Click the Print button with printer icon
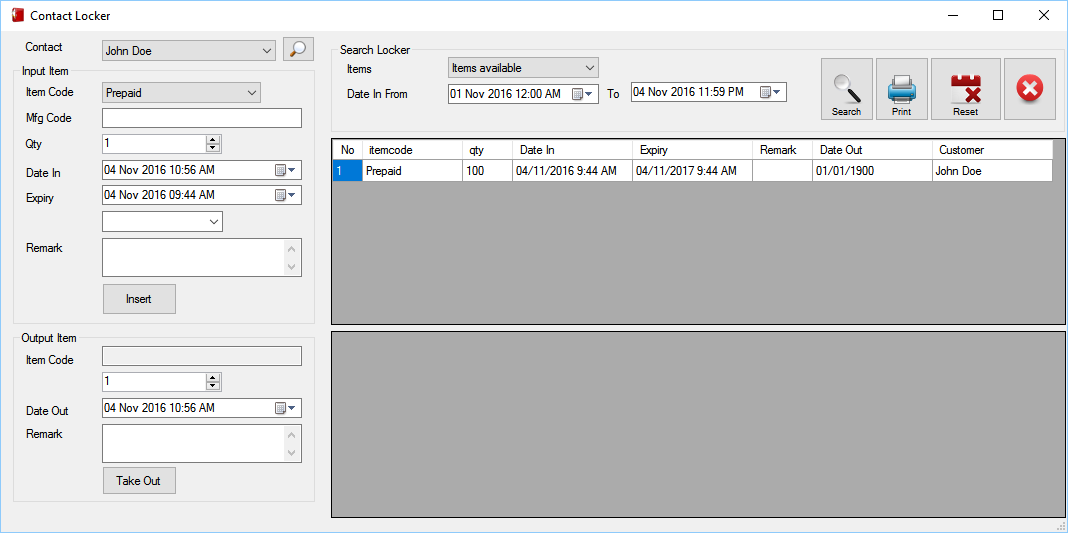Image resolution: width=1068 pixels, height=533 pixels. click(902, 89)
